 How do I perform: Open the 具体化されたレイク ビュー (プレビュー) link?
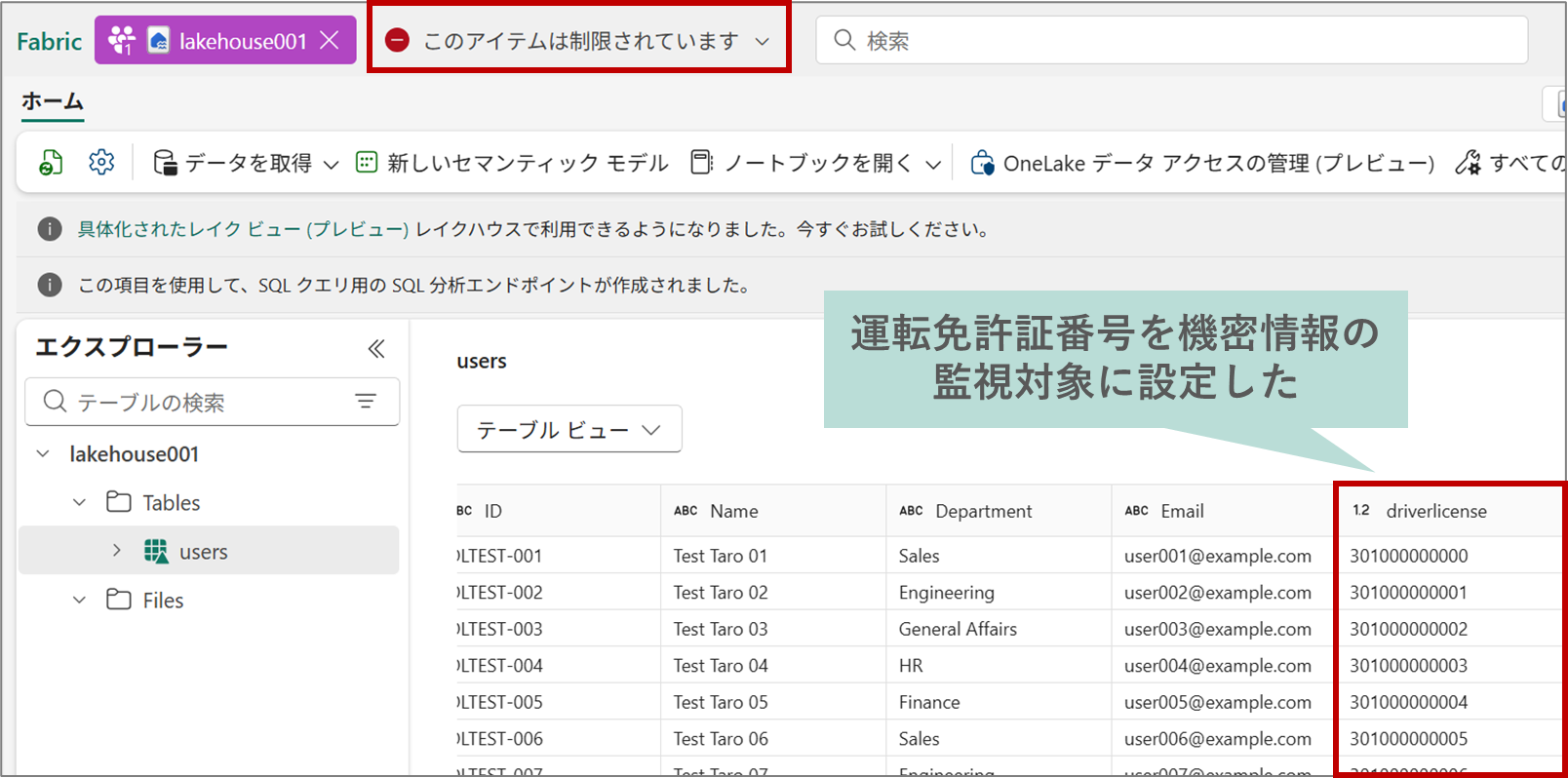(x=243, y=229)
